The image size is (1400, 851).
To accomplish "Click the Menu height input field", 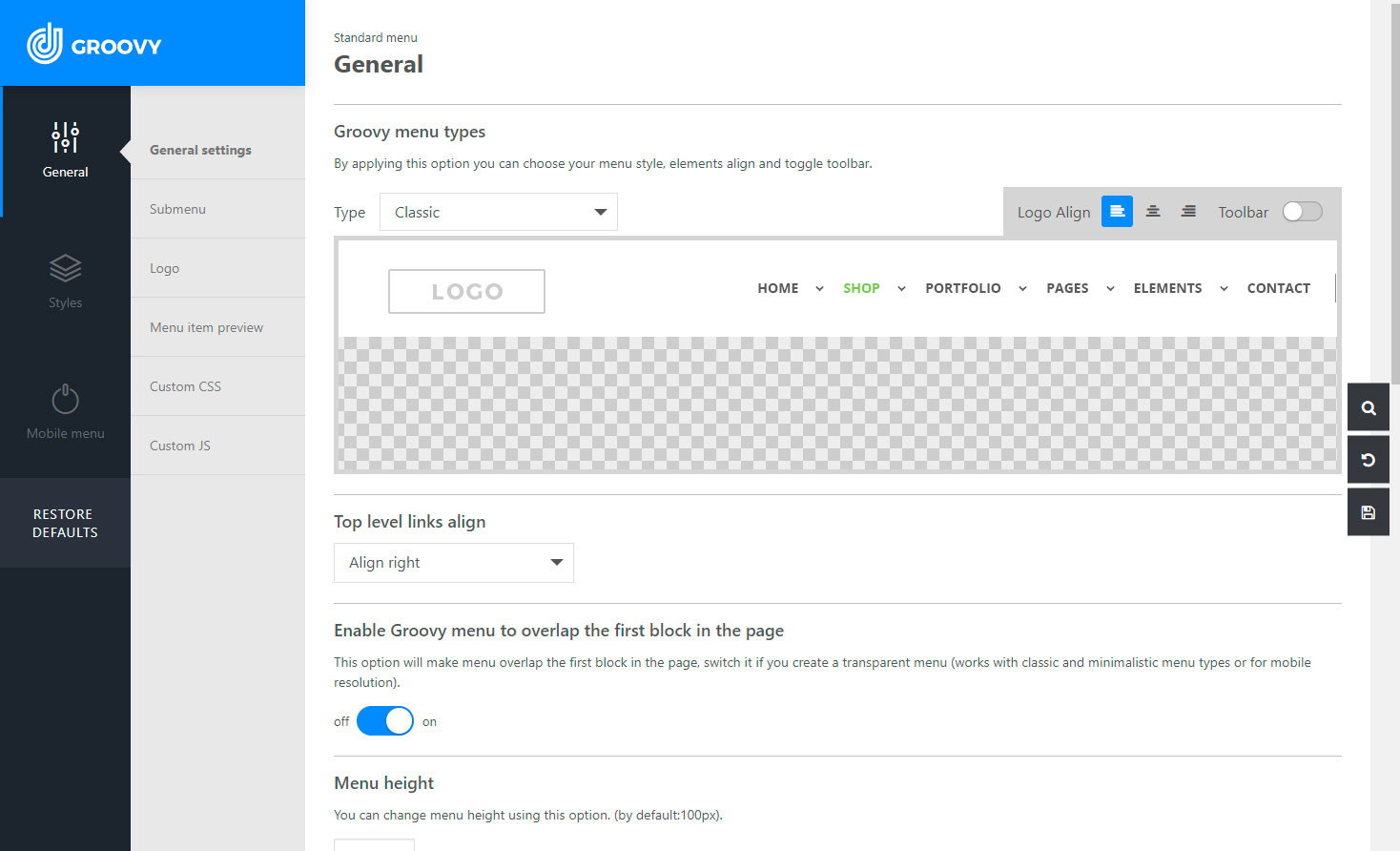I will tap(374, 844).
